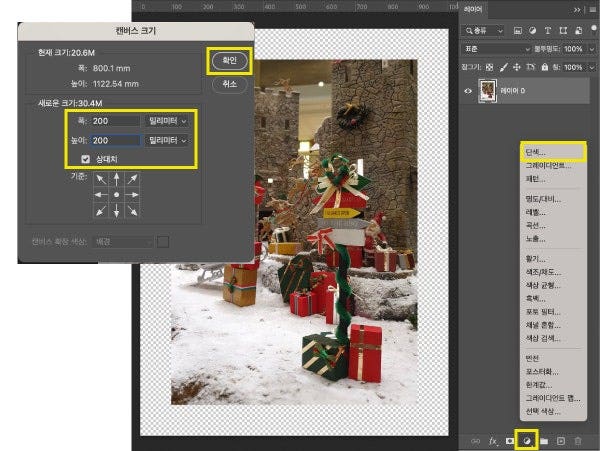Set anchor to middle-left arrow

coord(101,195)
